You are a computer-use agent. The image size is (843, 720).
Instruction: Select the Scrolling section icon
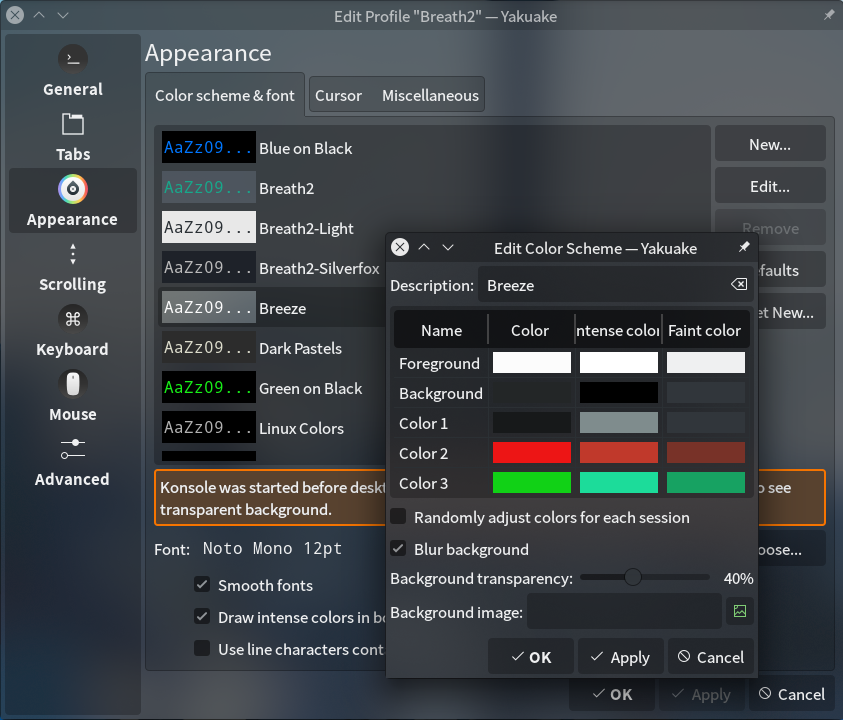73,254
